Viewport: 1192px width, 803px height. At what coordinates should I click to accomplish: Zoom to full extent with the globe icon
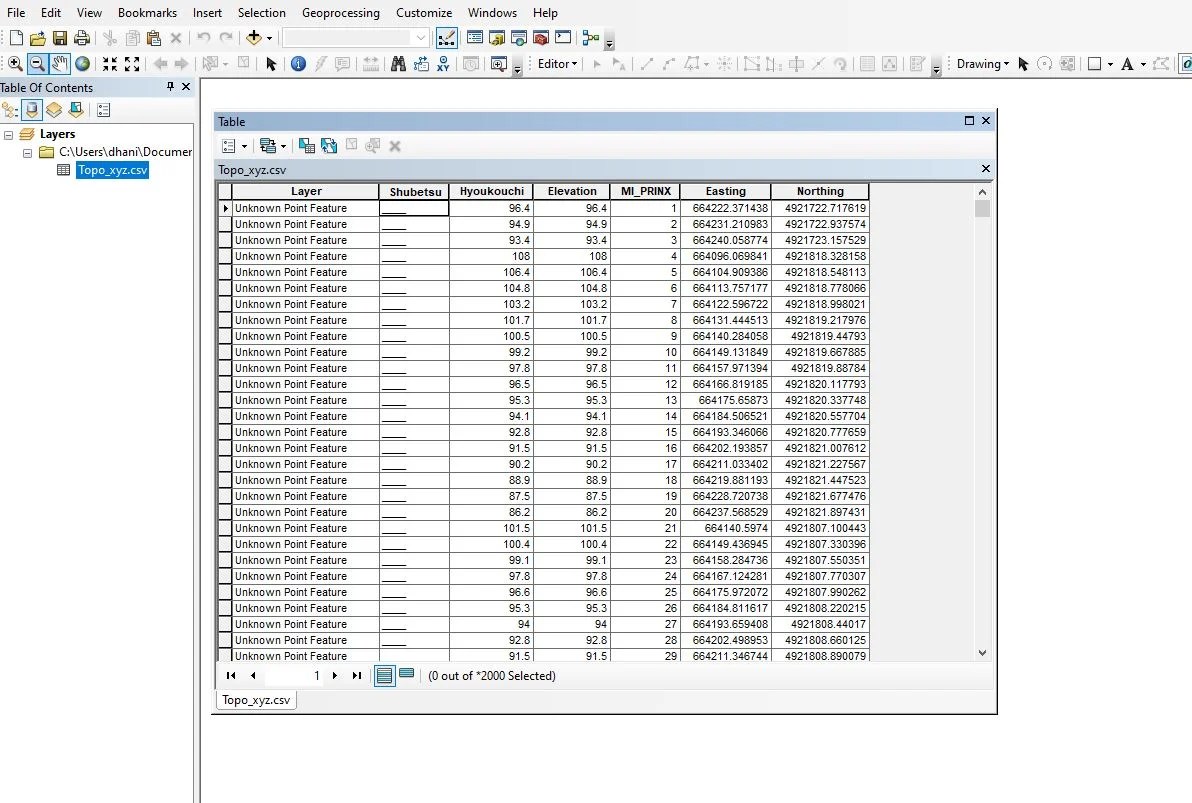coord(82,63)
